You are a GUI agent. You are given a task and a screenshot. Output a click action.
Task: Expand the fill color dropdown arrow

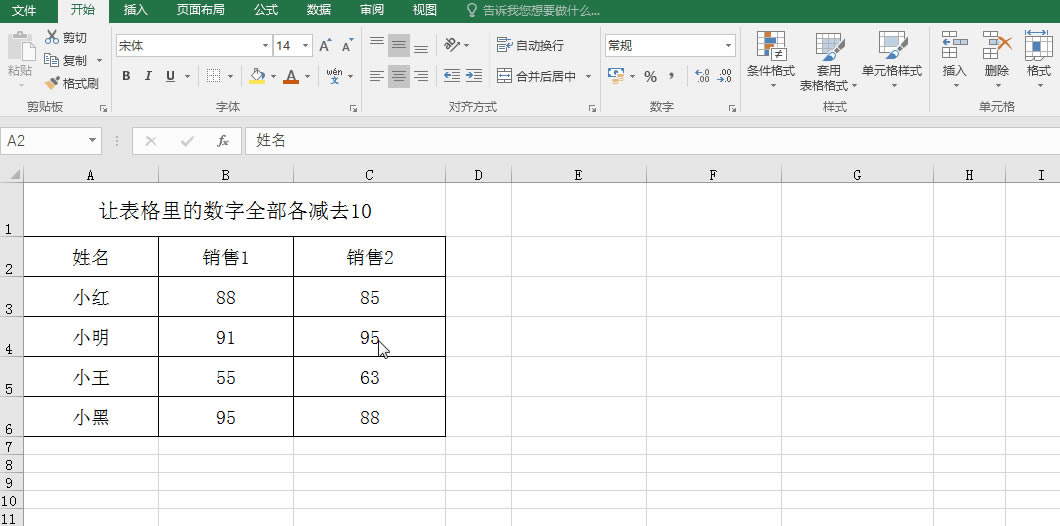[274, 76]
